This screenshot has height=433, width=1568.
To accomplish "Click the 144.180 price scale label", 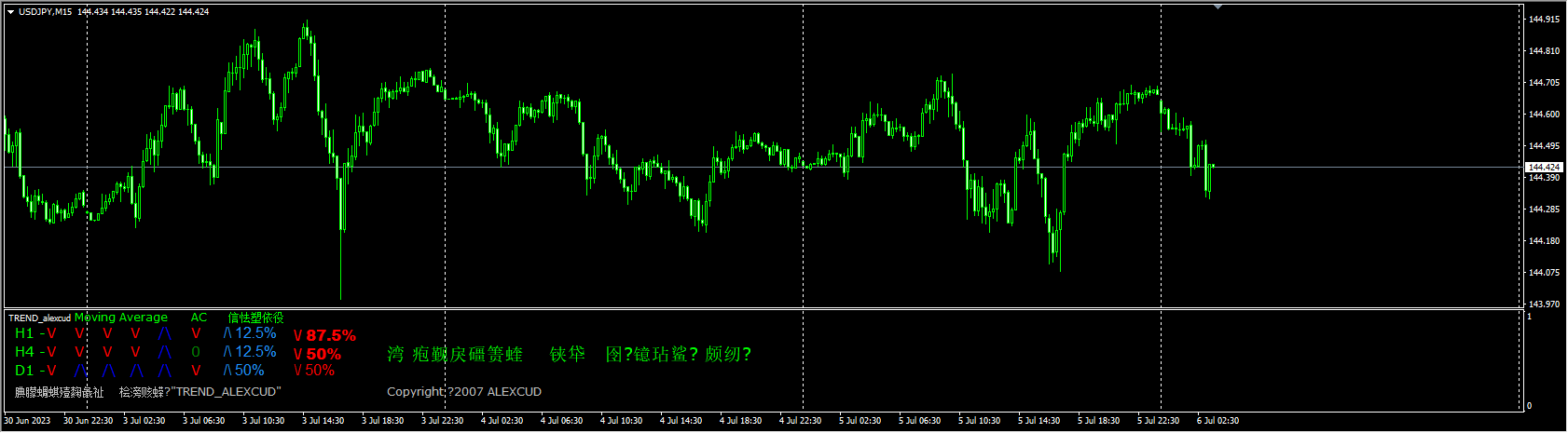I will tap(1545, 241).
